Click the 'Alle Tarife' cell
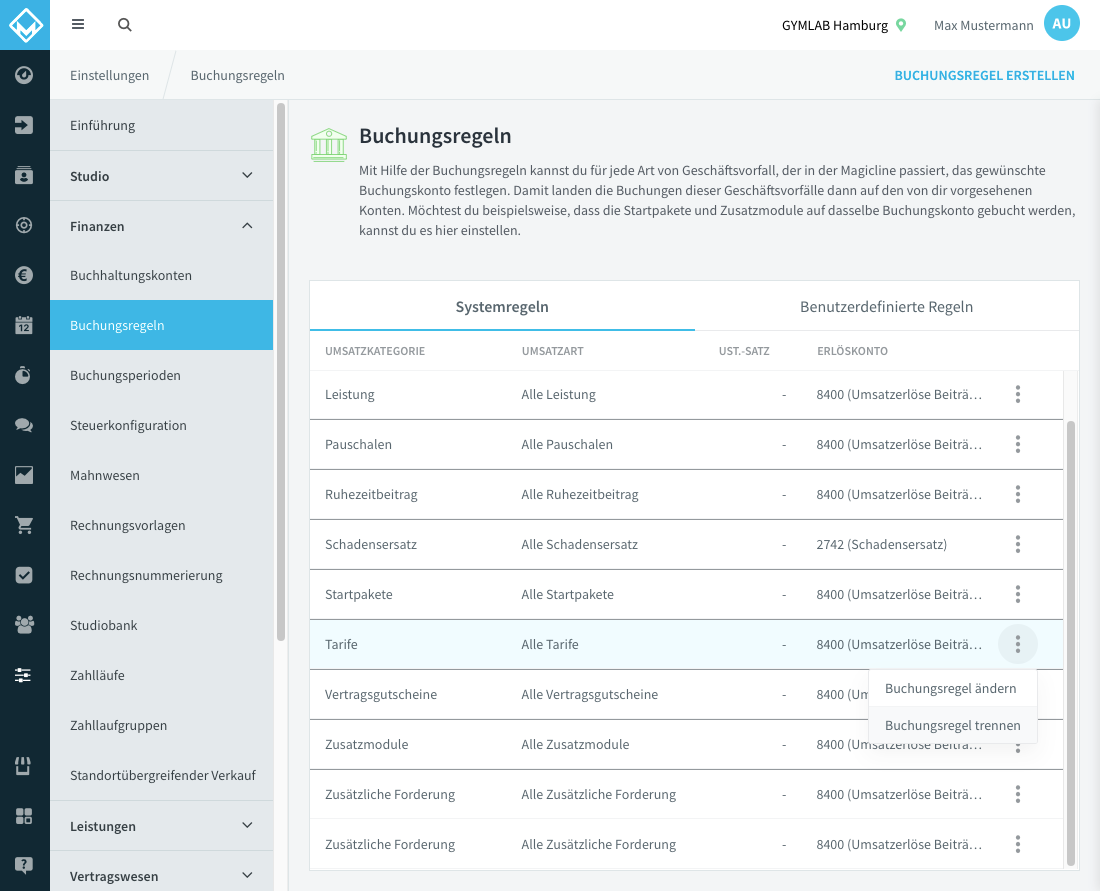 pyautogui.click(x=550, y=644)
